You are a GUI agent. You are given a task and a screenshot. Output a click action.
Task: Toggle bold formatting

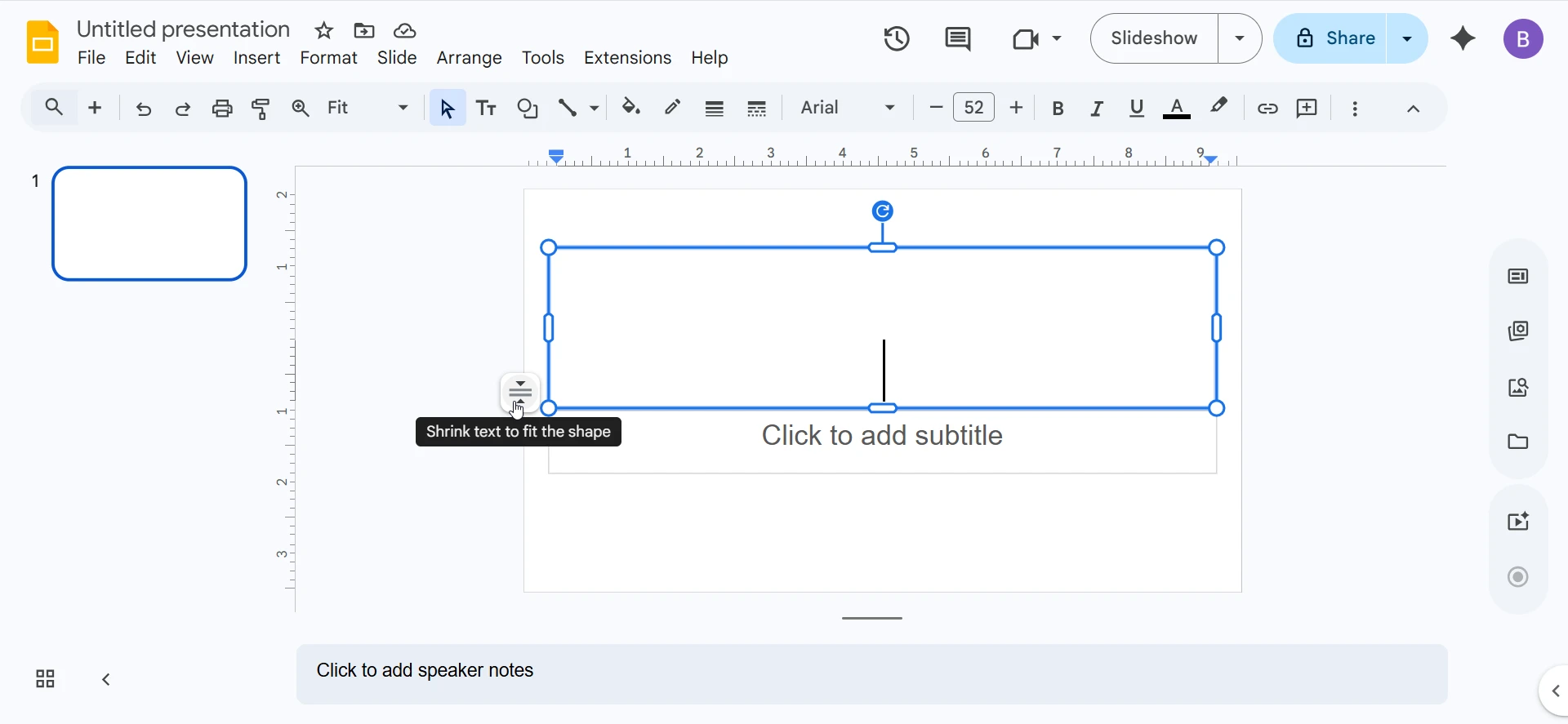click(x=1058, y=109)
